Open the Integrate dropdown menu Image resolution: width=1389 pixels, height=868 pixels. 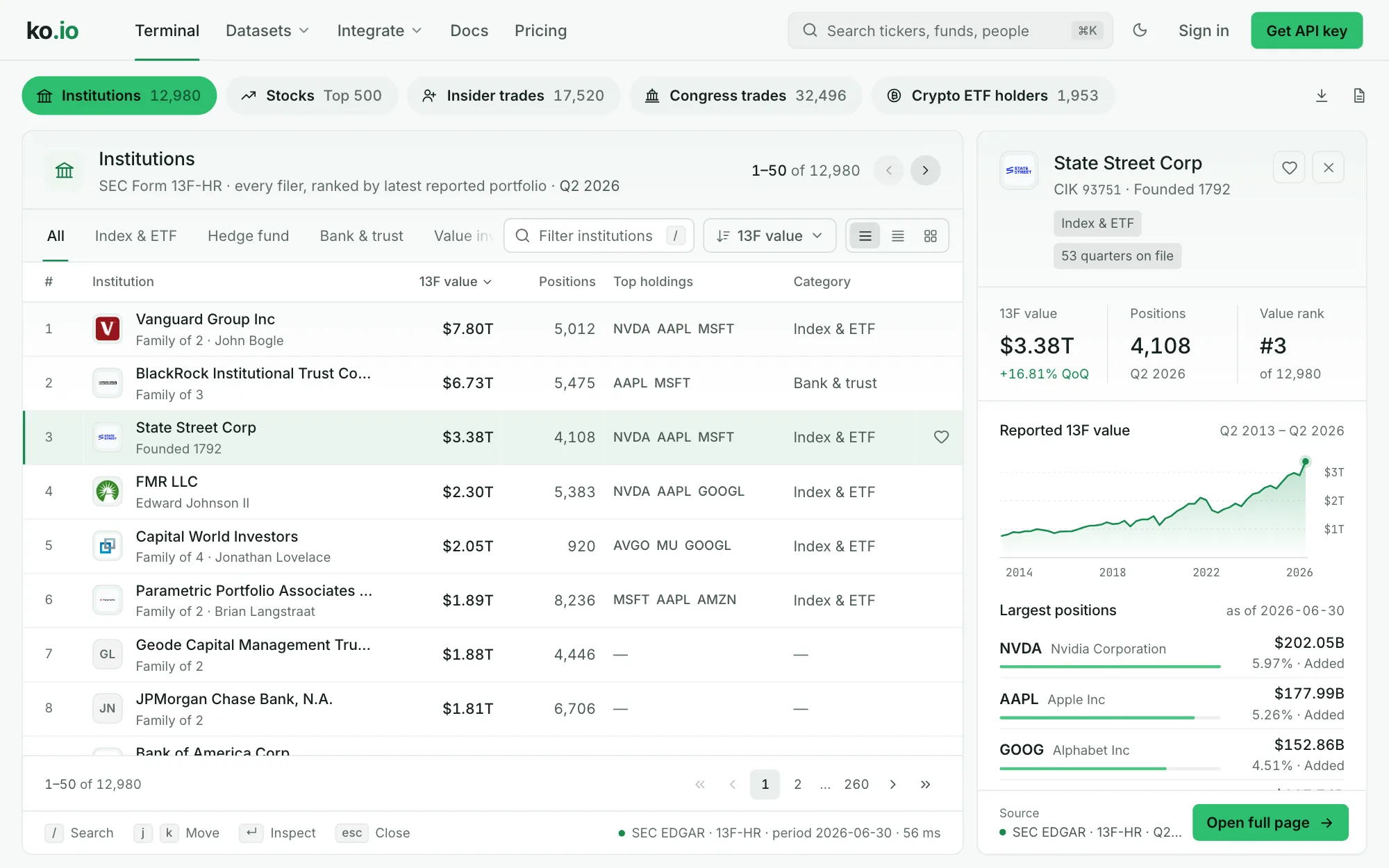pyautogui.click(x=379, y=31)
